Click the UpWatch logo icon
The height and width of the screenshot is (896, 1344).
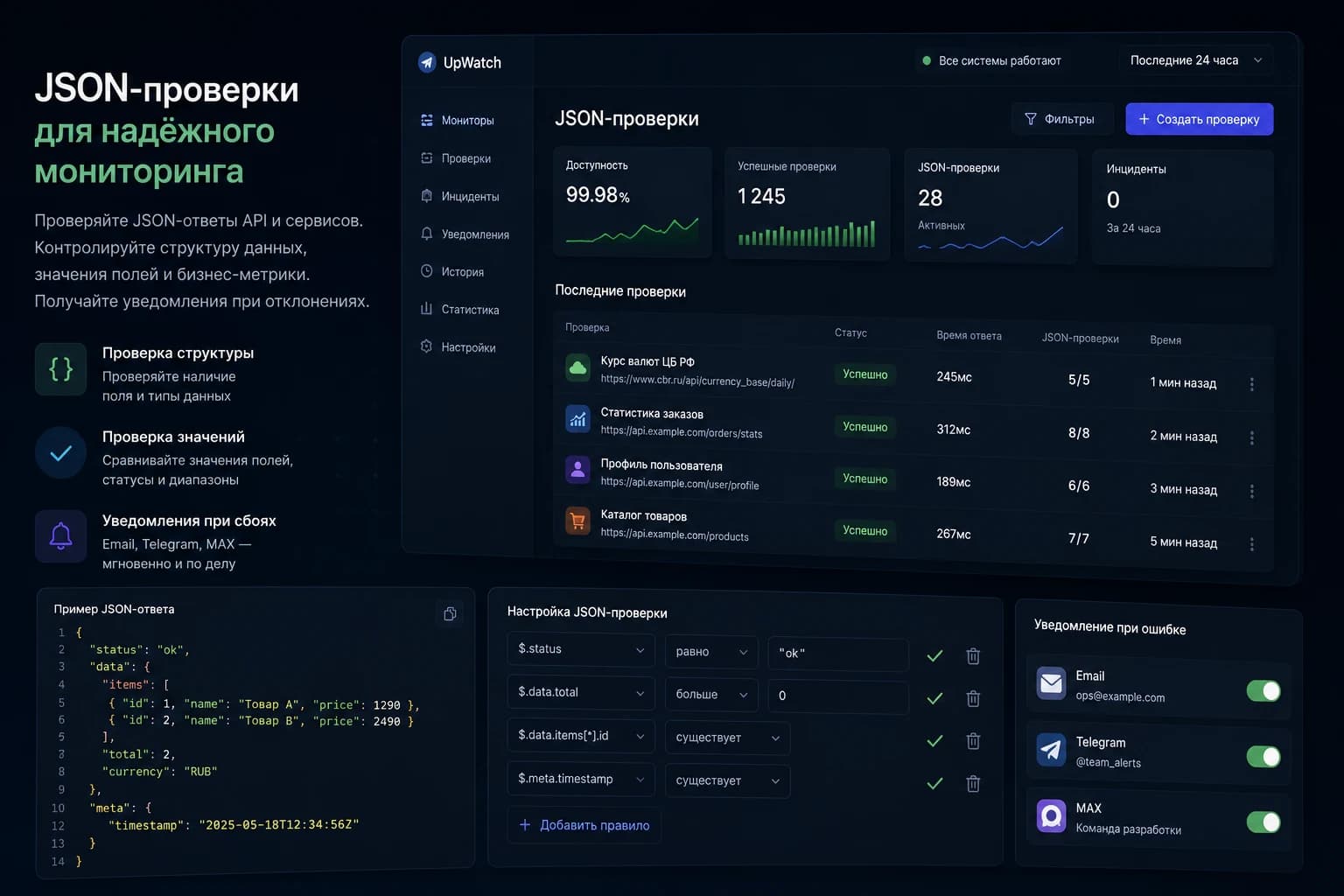pos(427,62)
